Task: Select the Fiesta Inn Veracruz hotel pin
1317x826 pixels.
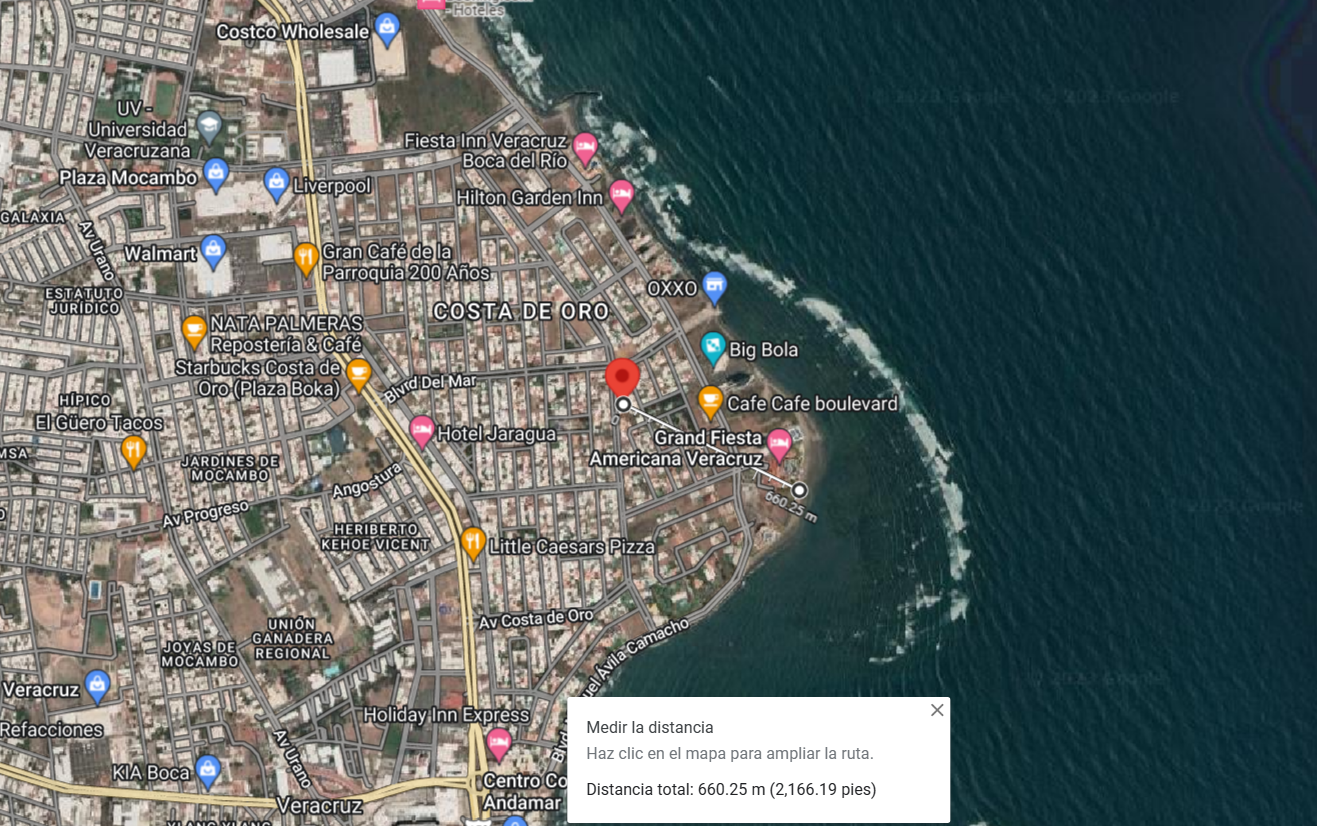Action: 585,148
